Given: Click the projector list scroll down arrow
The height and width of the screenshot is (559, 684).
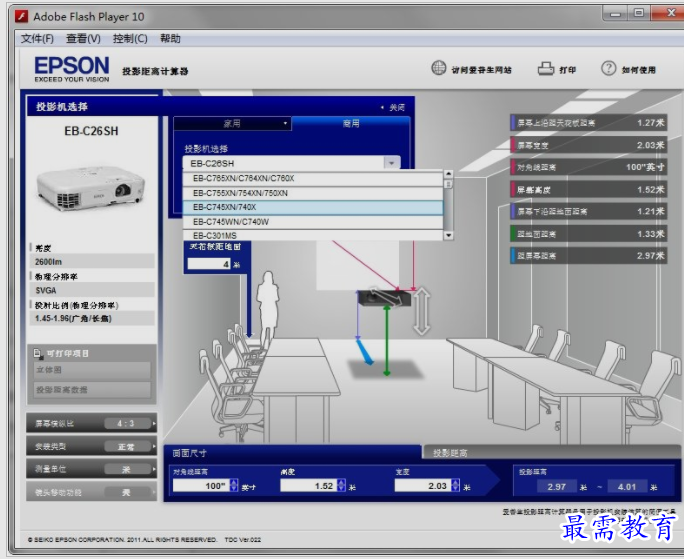Looking at the screenshot, I should 448,236.
